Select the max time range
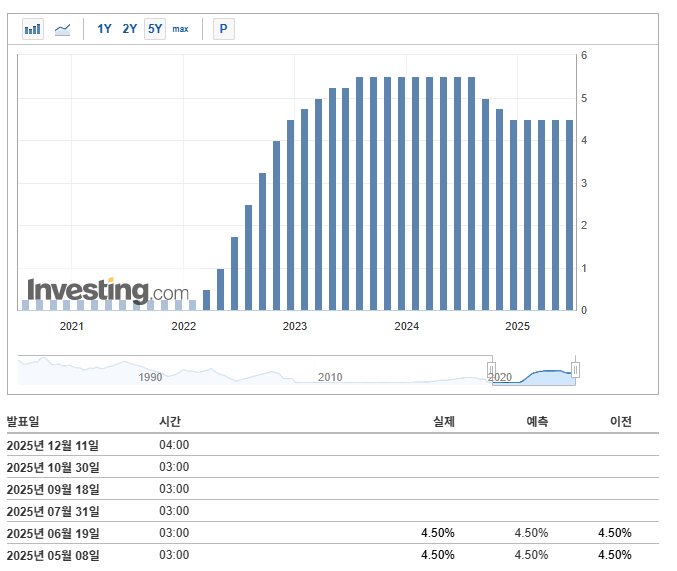The image size is (677, 571). (x=180, y=29)
